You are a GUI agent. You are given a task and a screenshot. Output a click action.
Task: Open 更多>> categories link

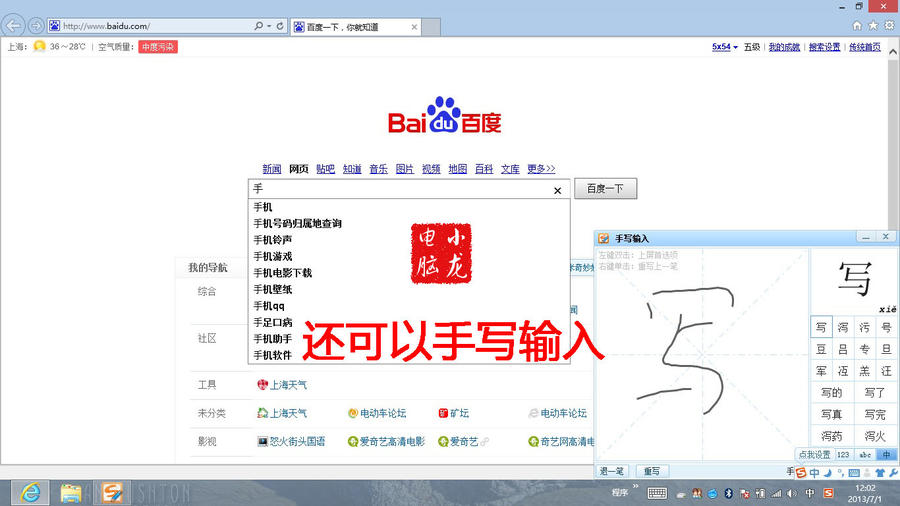click(541, 169)
